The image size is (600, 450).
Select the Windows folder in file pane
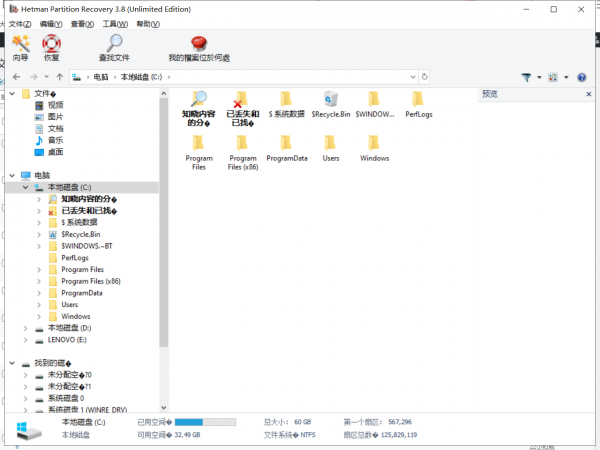[374, 148]
